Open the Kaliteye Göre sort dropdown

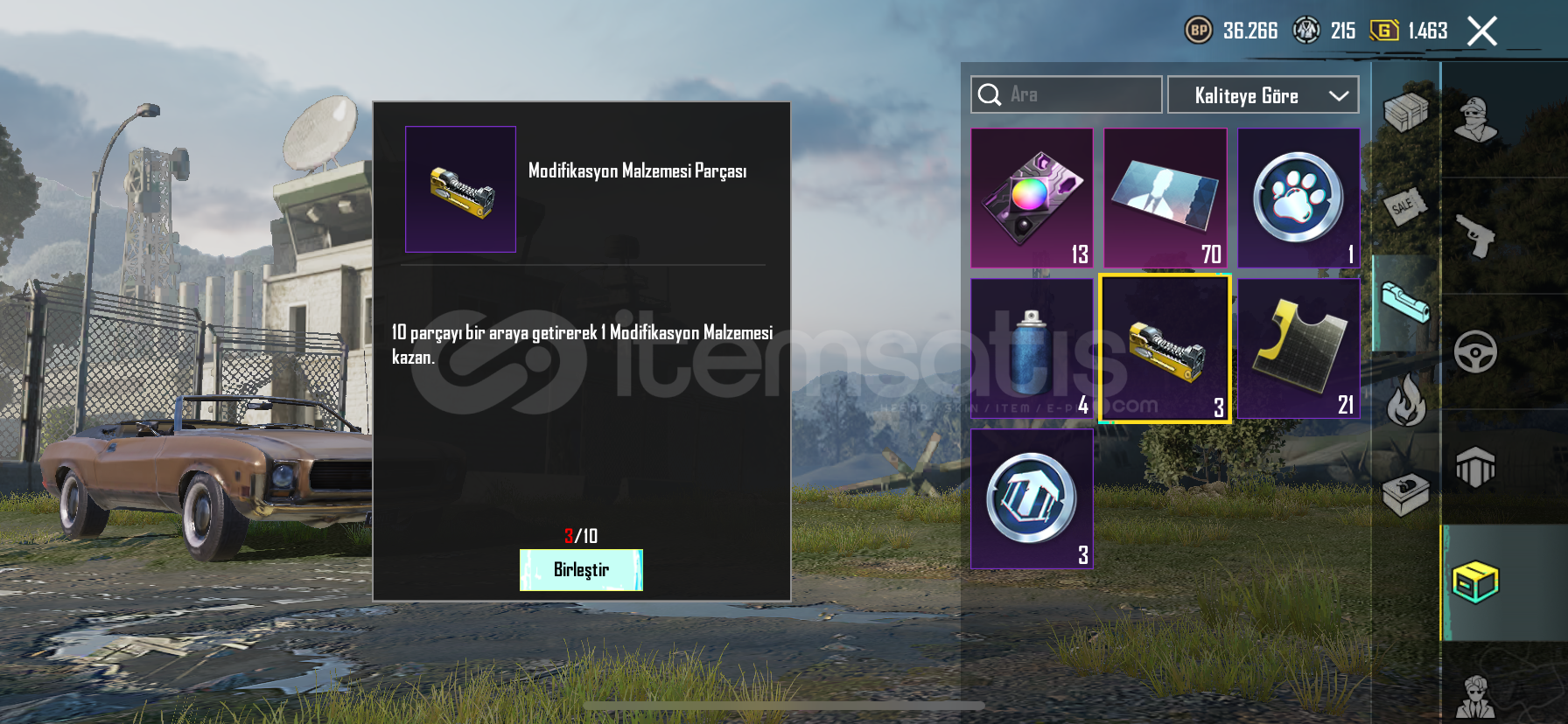point(1263,95)
